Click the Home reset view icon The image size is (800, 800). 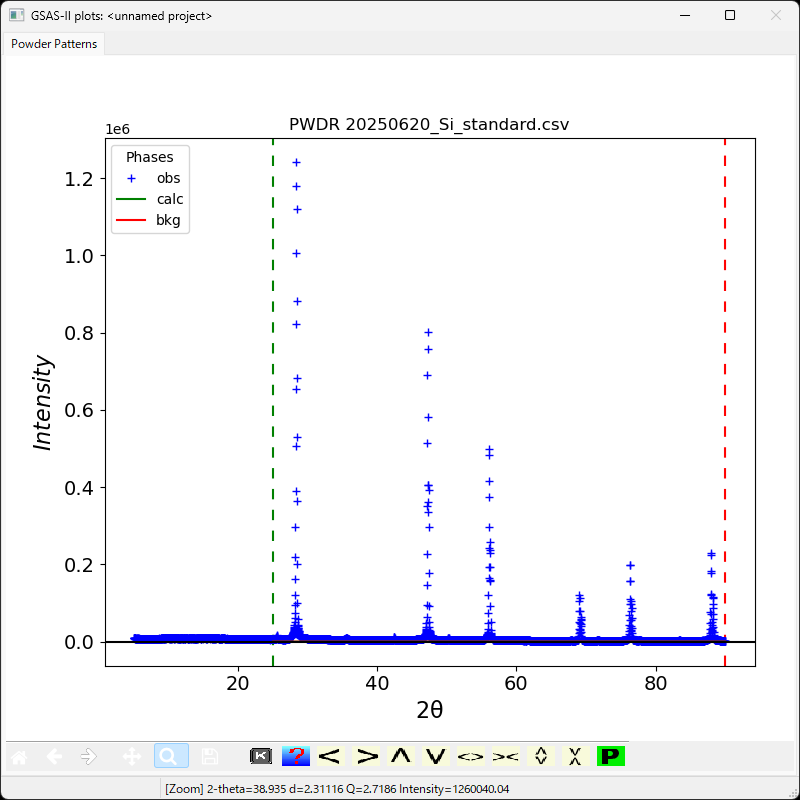coord(20,756)
